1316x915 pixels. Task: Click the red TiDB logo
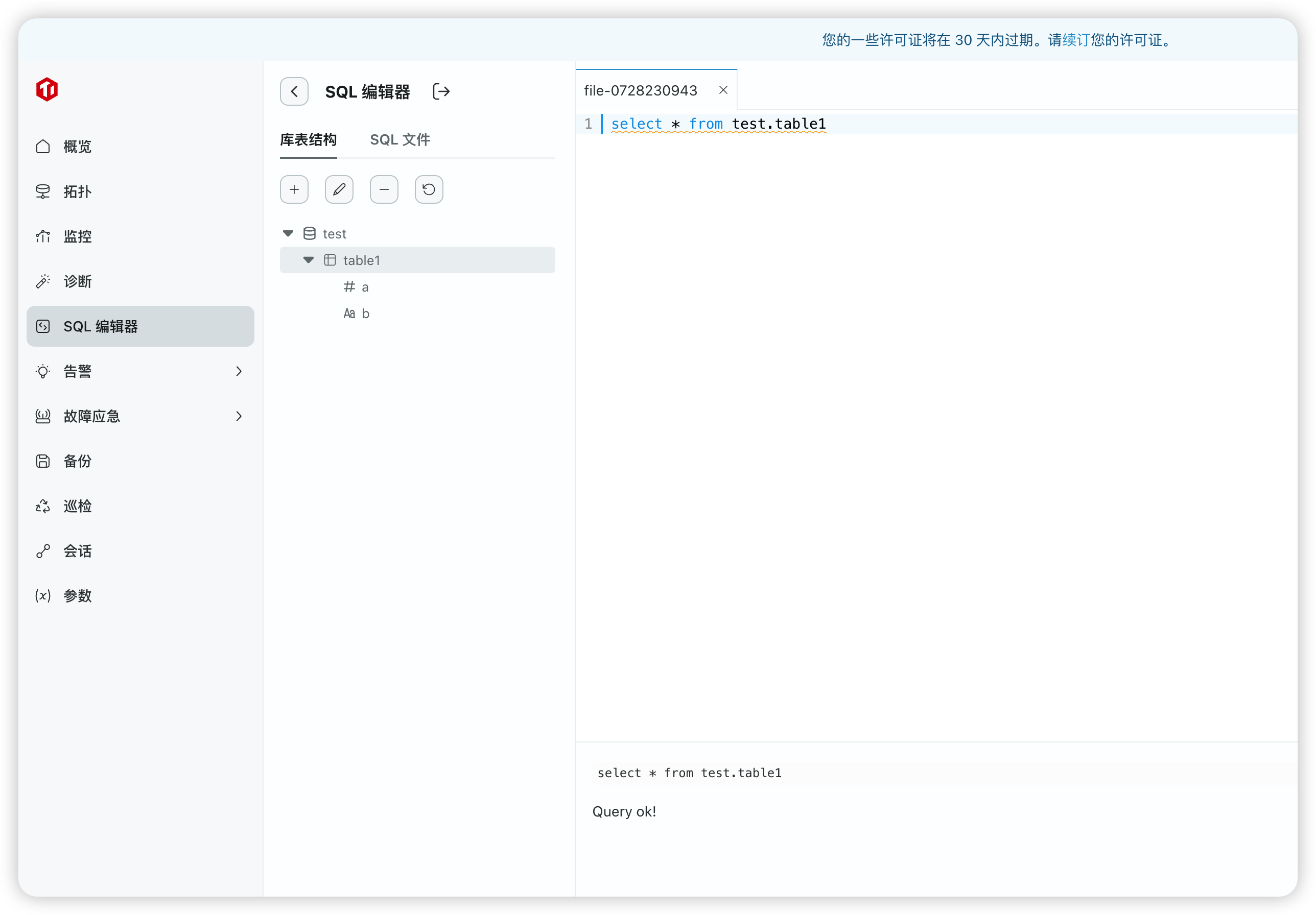pos(47,89)
